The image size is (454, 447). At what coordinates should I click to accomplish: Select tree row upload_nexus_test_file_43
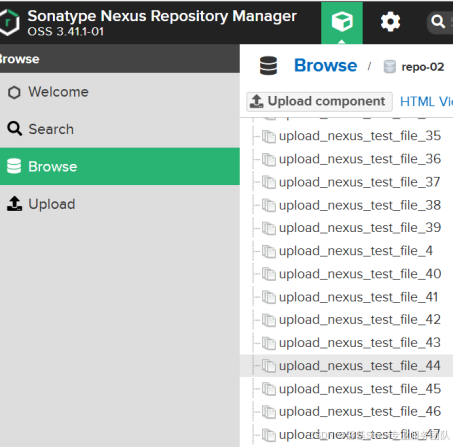pos(347,343)
